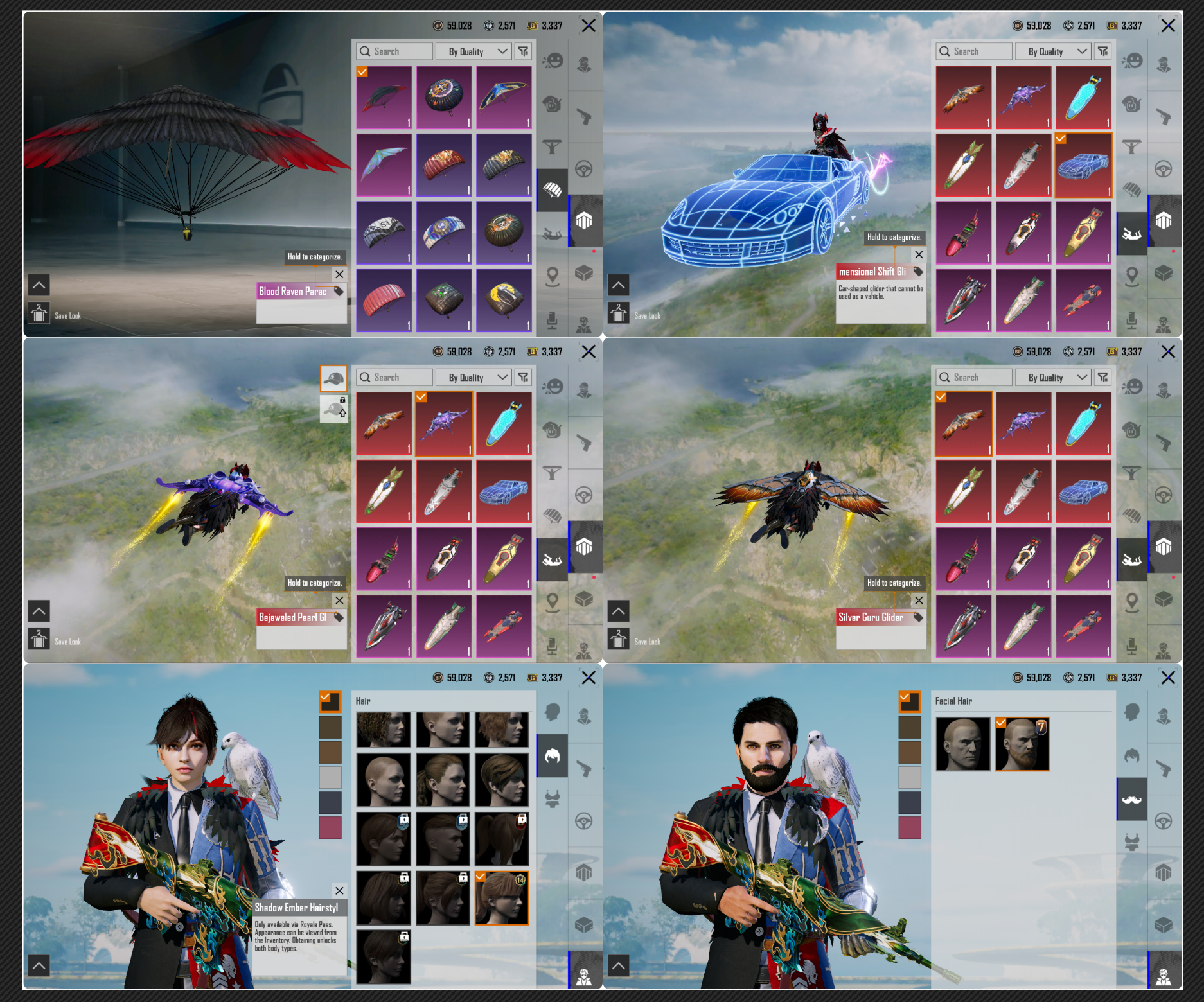Viewport: 1204px width, 1002px height.
Task: Open the steering wheel vehicles tab in Blood Raven panel
Action: click(584, 169)
